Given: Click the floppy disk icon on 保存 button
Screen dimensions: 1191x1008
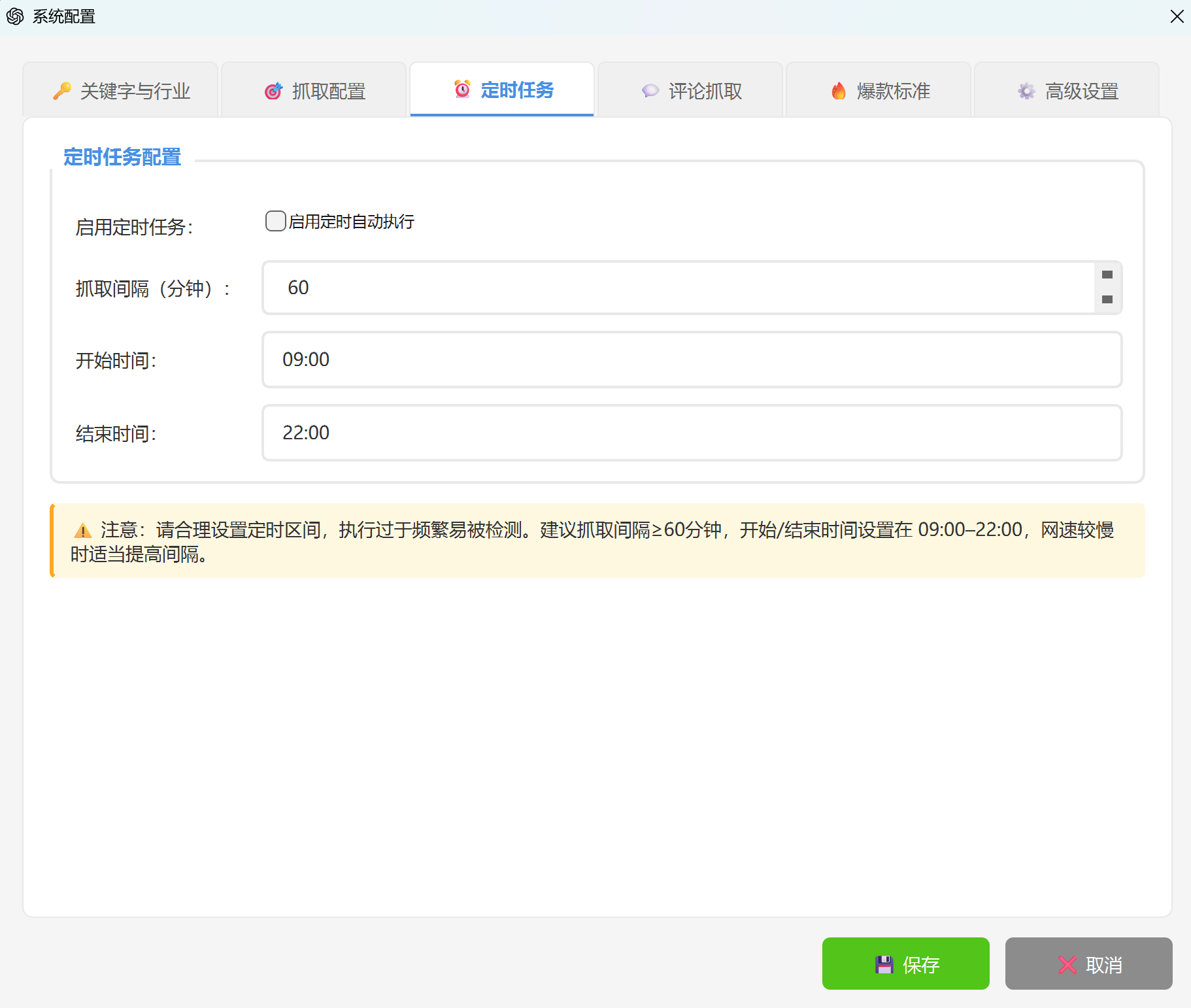Looking at the screenshot, I should click(x=884, y=964).
